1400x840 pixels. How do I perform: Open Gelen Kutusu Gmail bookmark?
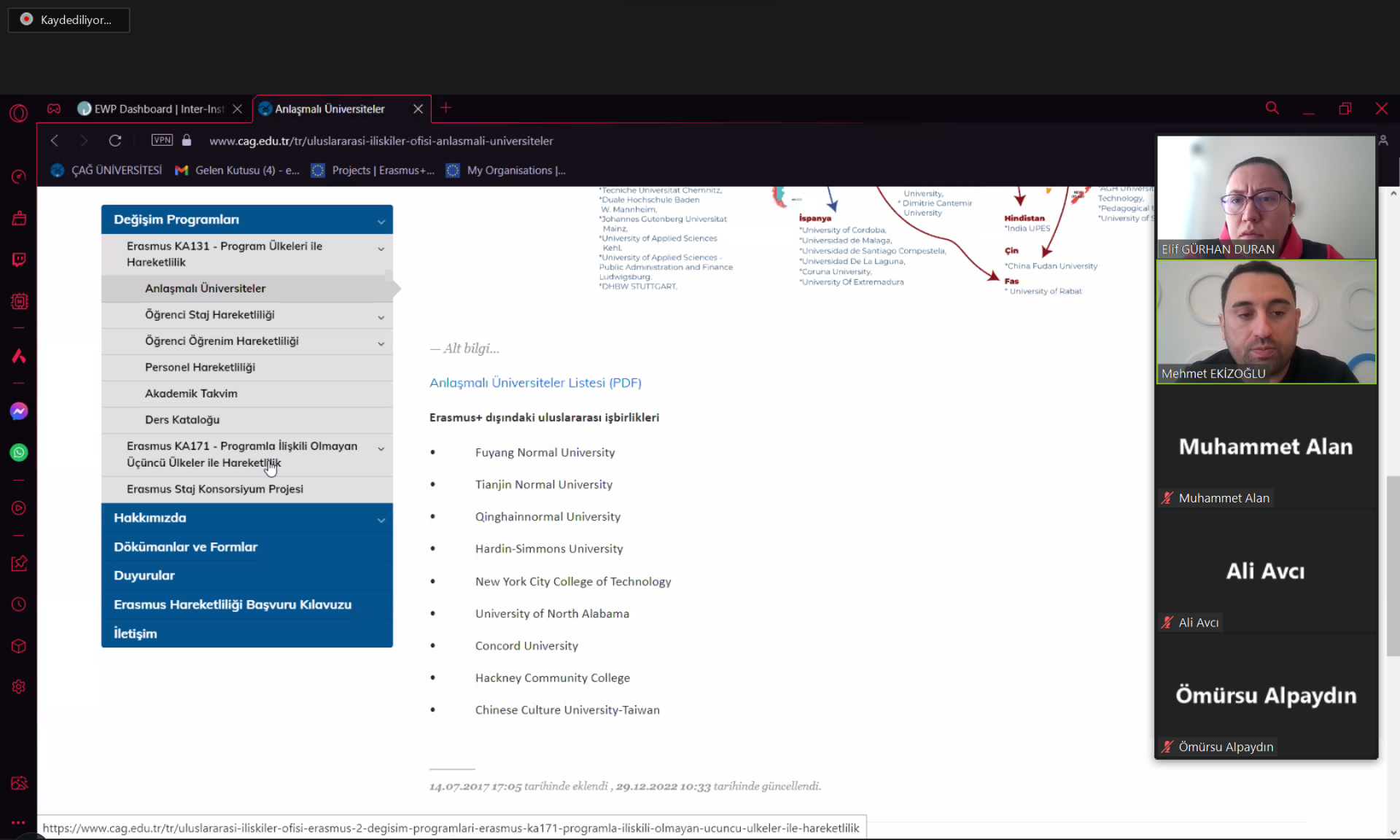point(238,170)
